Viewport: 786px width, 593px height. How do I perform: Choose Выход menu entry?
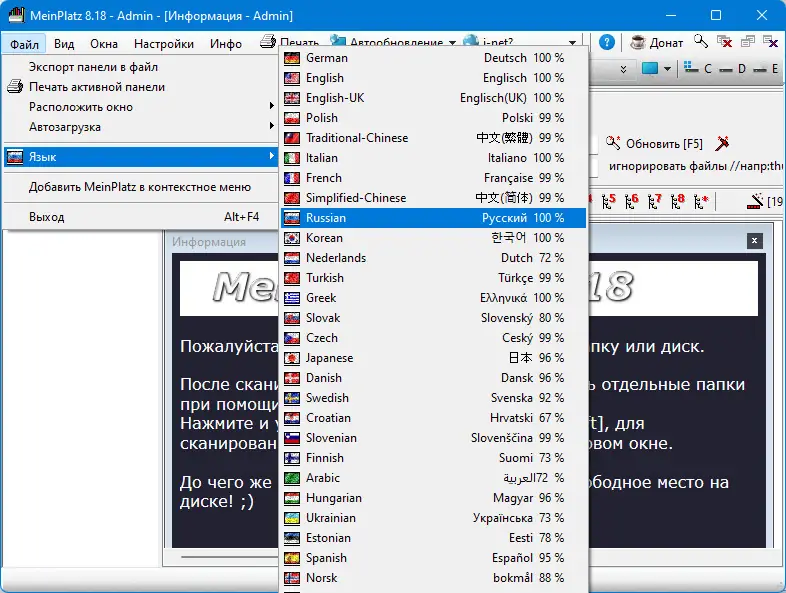point(140,217)
